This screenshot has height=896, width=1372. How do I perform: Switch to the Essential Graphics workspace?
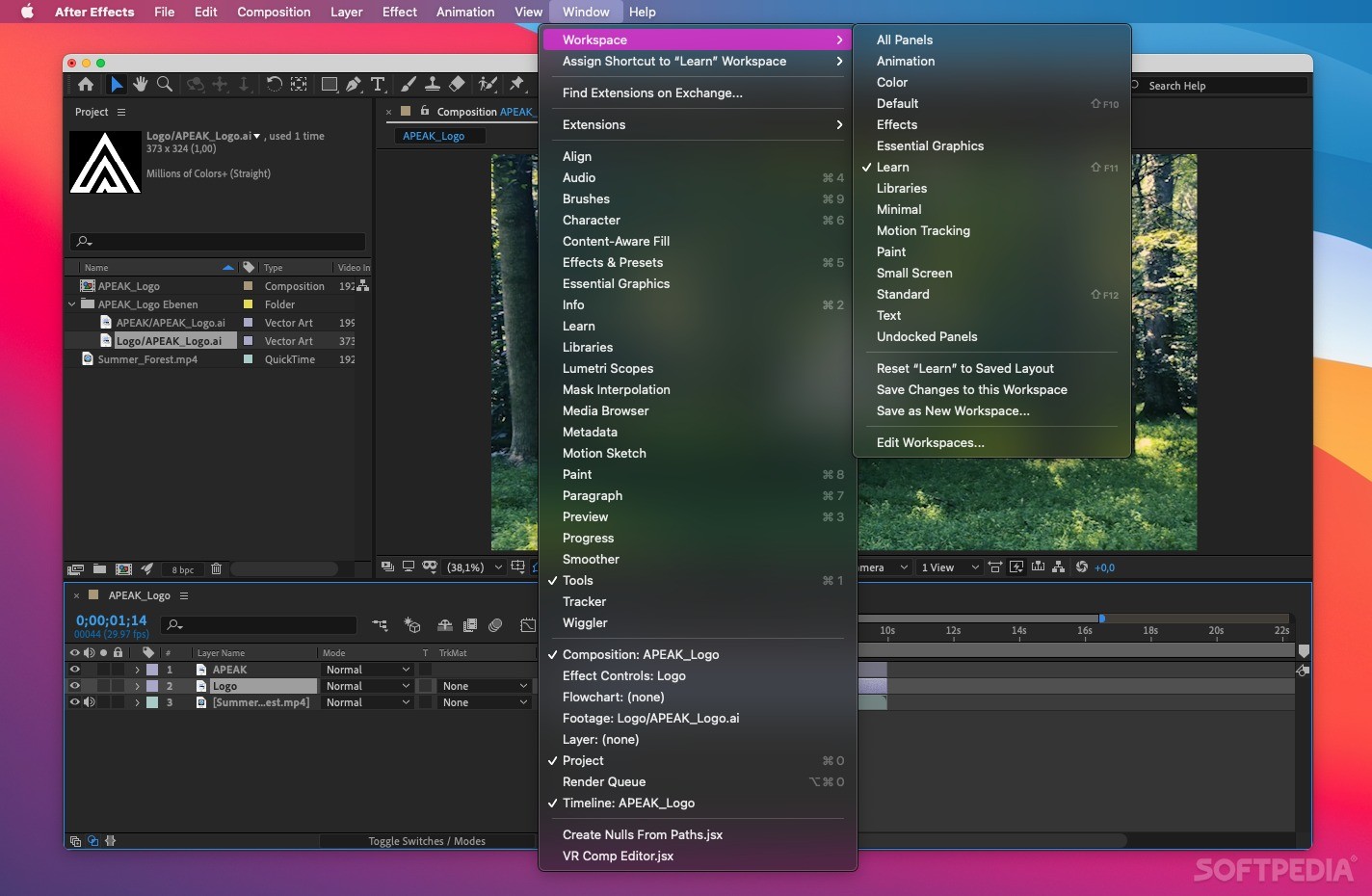[930, 145]
